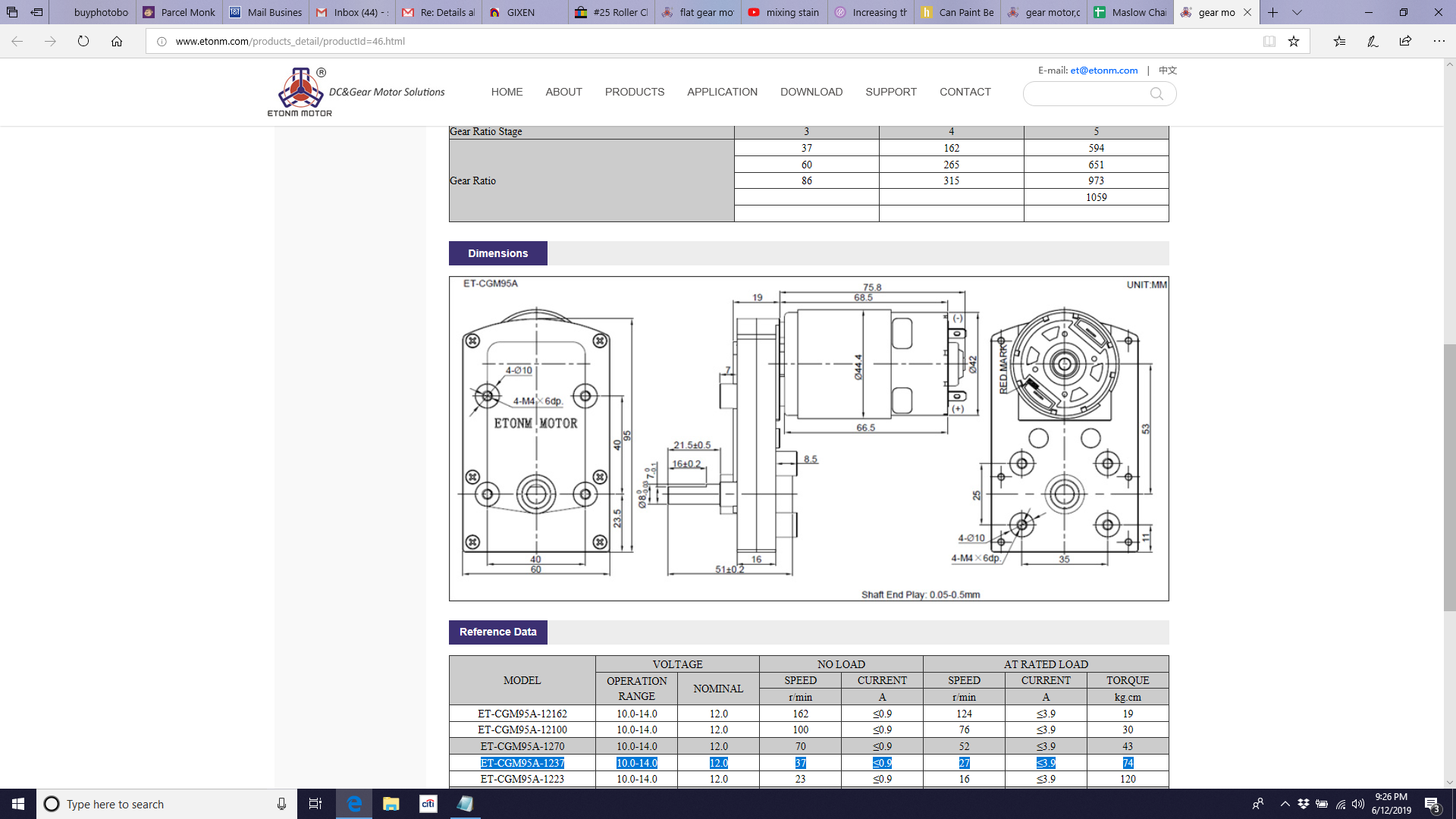
Task: Click the page vertical scrollbar thumb
Action: coord(1449,478)
